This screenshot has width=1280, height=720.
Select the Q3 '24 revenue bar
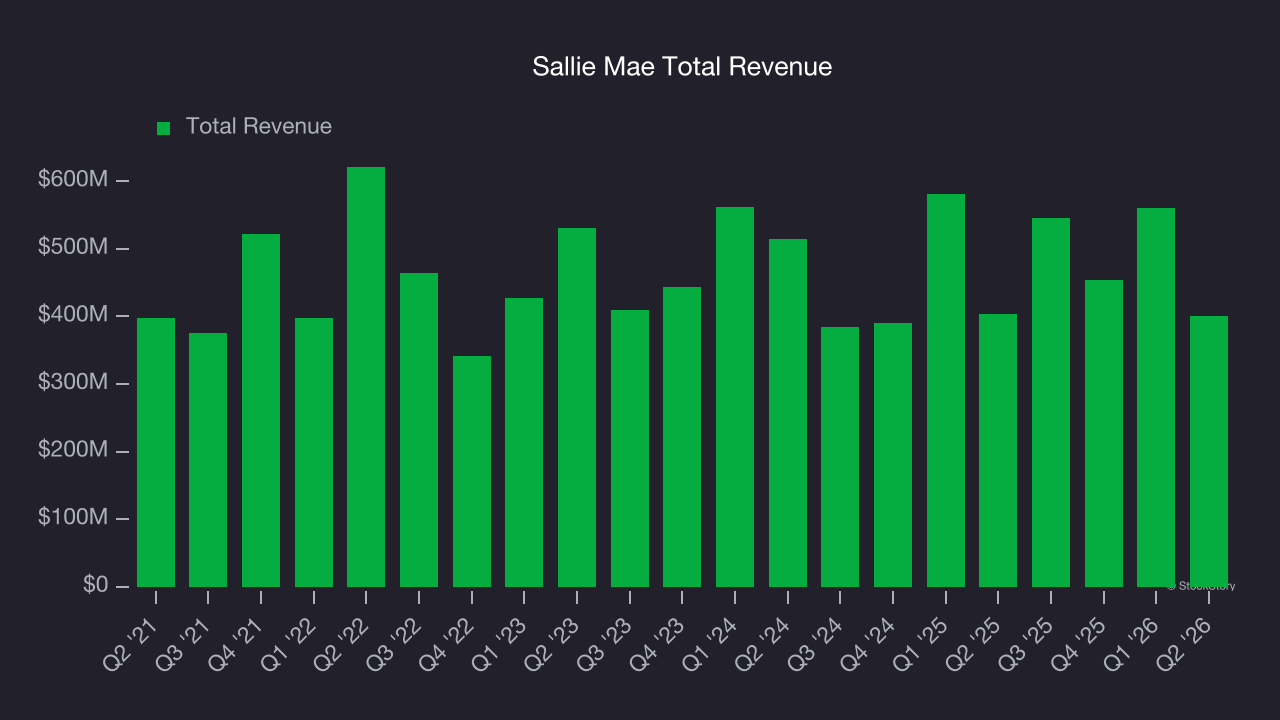(x=840, y=457)
